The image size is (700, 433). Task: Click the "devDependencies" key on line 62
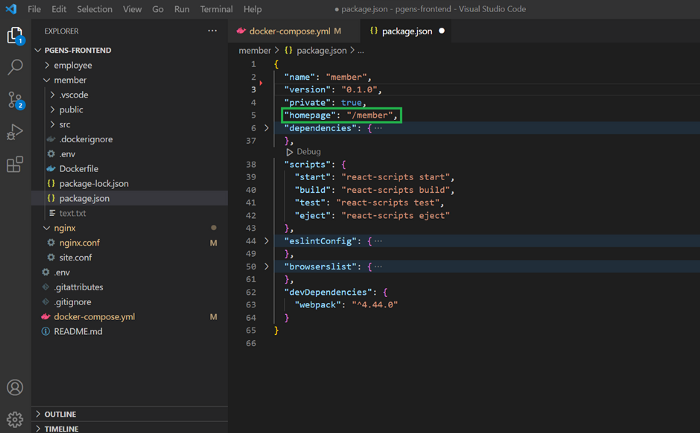328,292
